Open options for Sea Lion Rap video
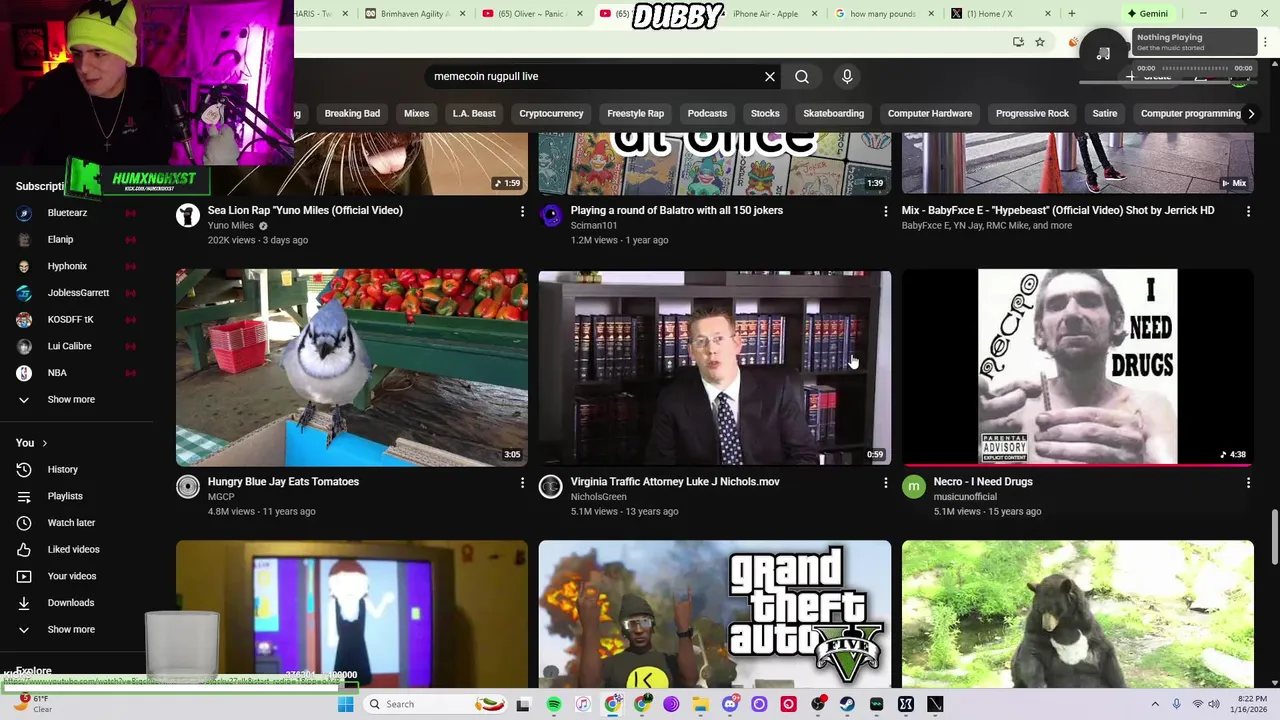 (522, 211)
